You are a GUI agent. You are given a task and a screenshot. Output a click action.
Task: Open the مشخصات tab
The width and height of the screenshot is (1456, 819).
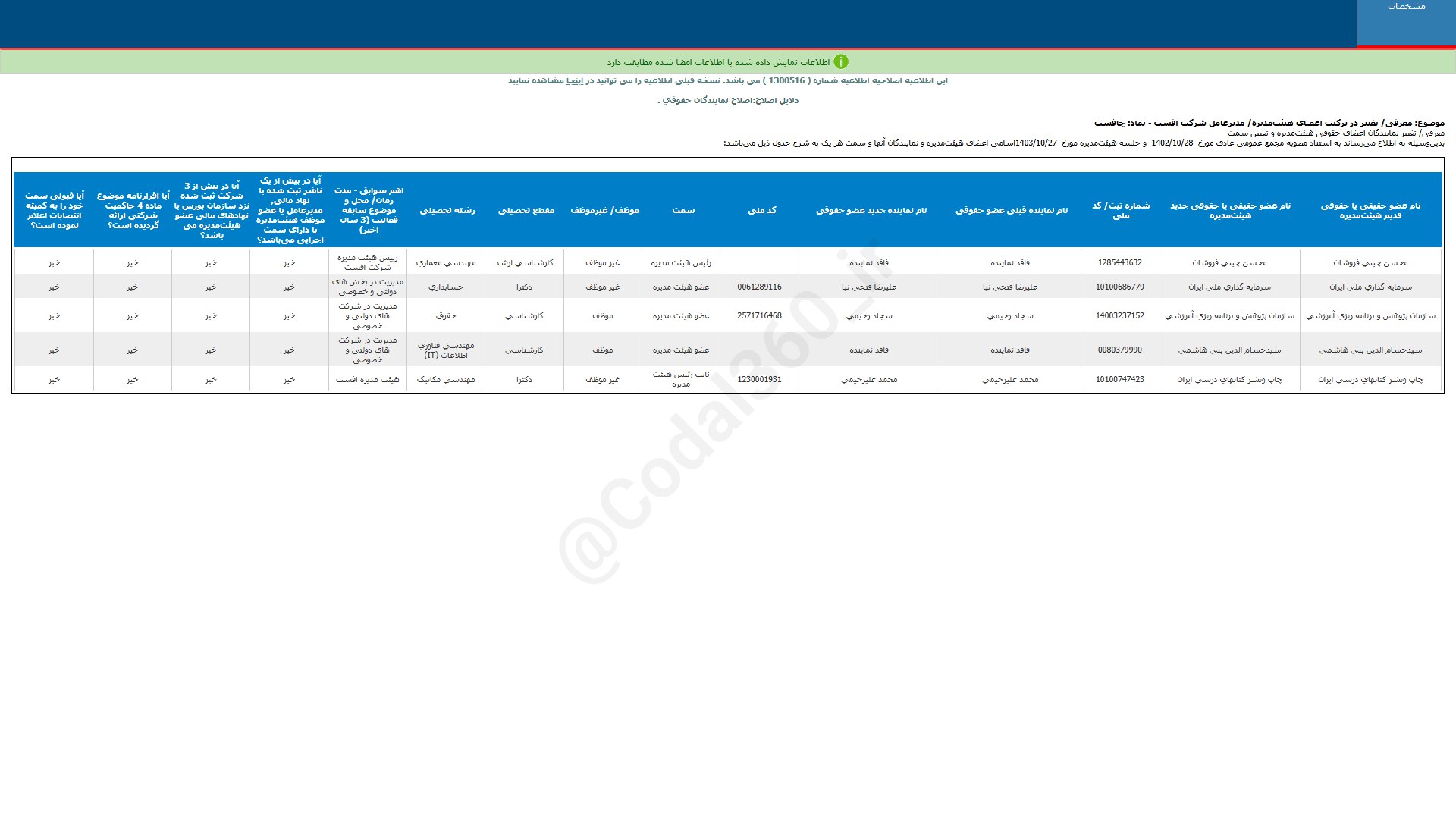[1406, 7]
